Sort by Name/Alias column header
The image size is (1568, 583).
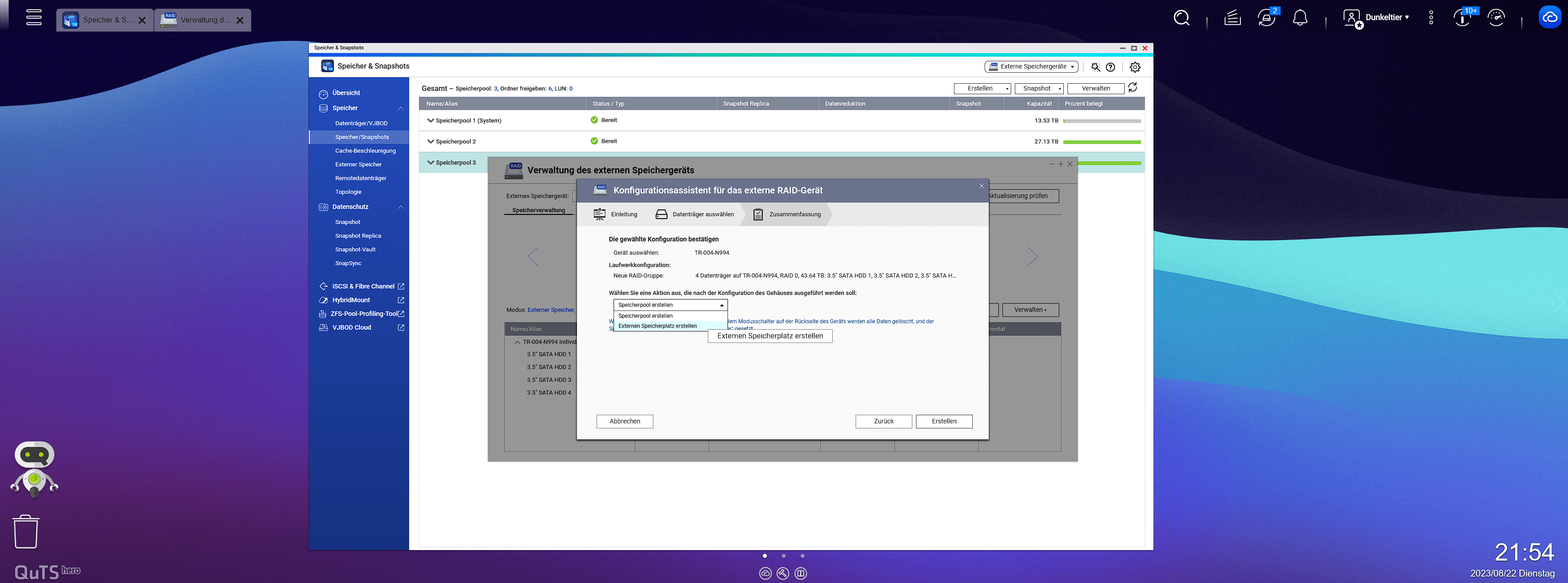(503, 104)
